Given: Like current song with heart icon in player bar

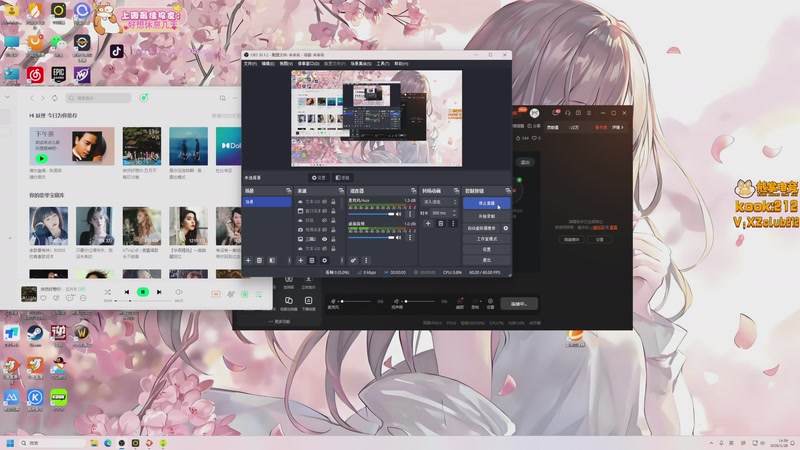Looking at the screenshot, I should pos(43,298).
